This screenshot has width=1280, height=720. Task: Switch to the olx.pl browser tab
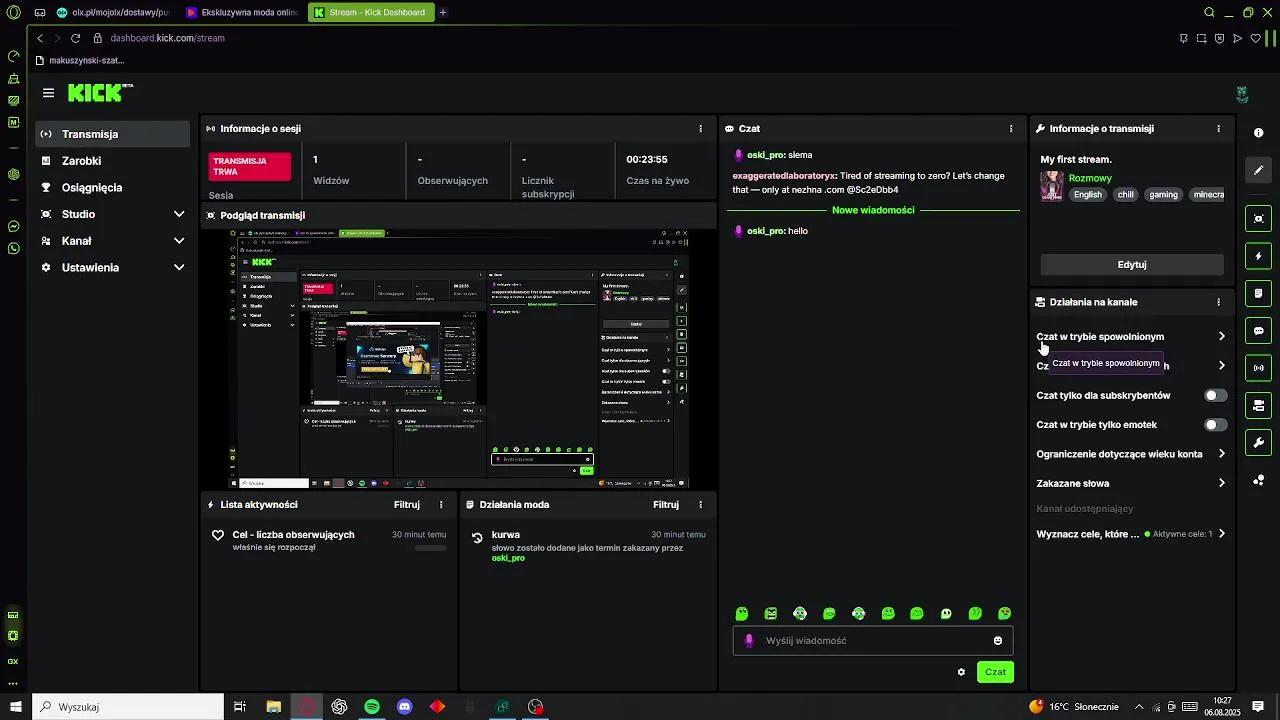113,12
